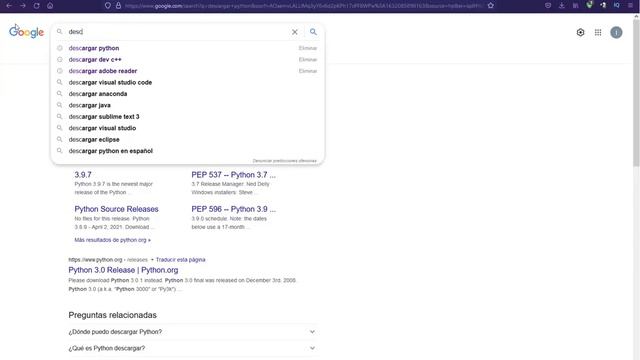Click 'Más resultados de python.org' link
This screenshot has height=360, width=640.
112,240
